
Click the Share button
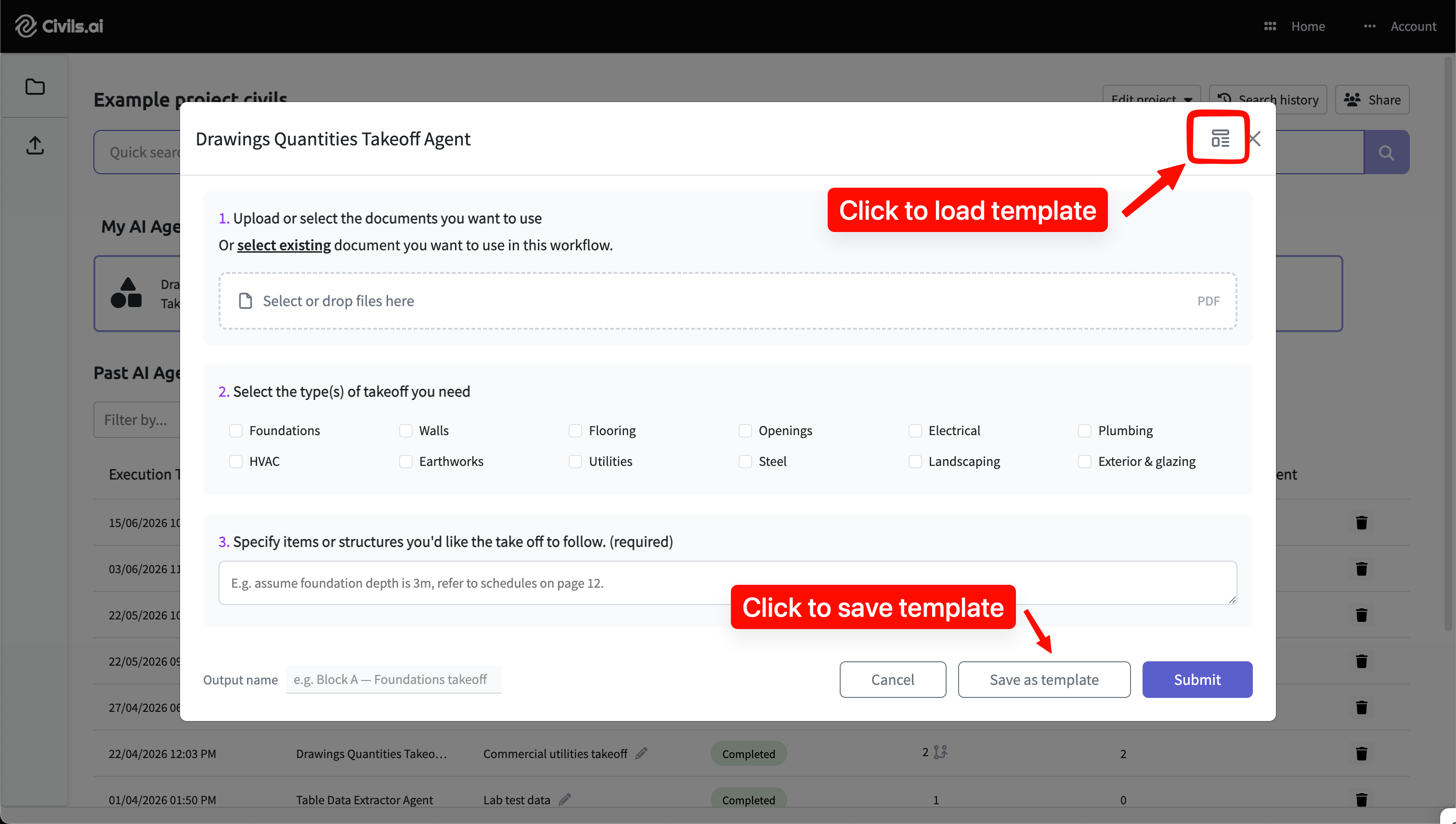[x=1372, y=100]
